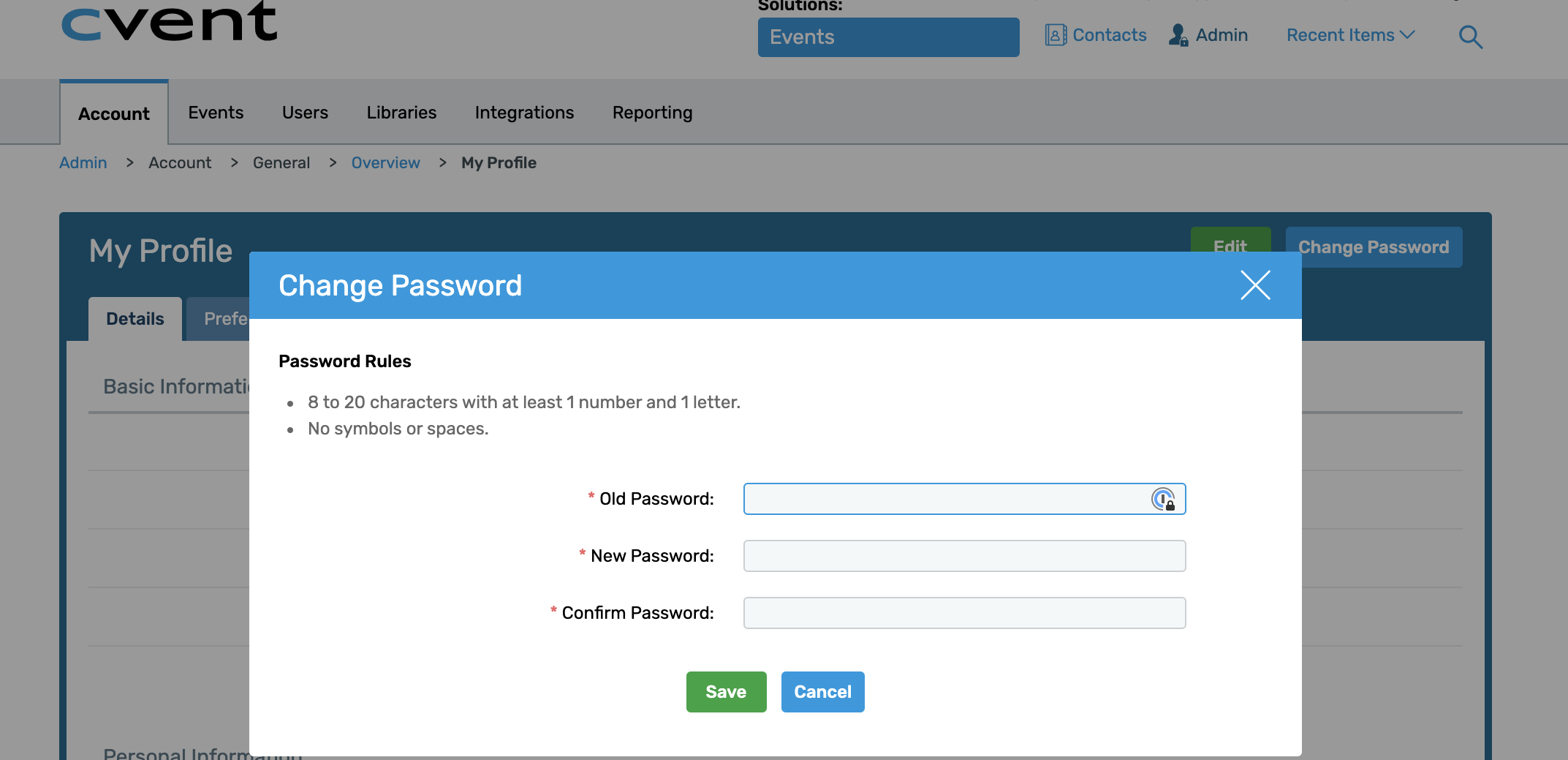This screenshot has width=1568, height=760.
Task: Open the Users tab
Action: (x=305, y=113)
